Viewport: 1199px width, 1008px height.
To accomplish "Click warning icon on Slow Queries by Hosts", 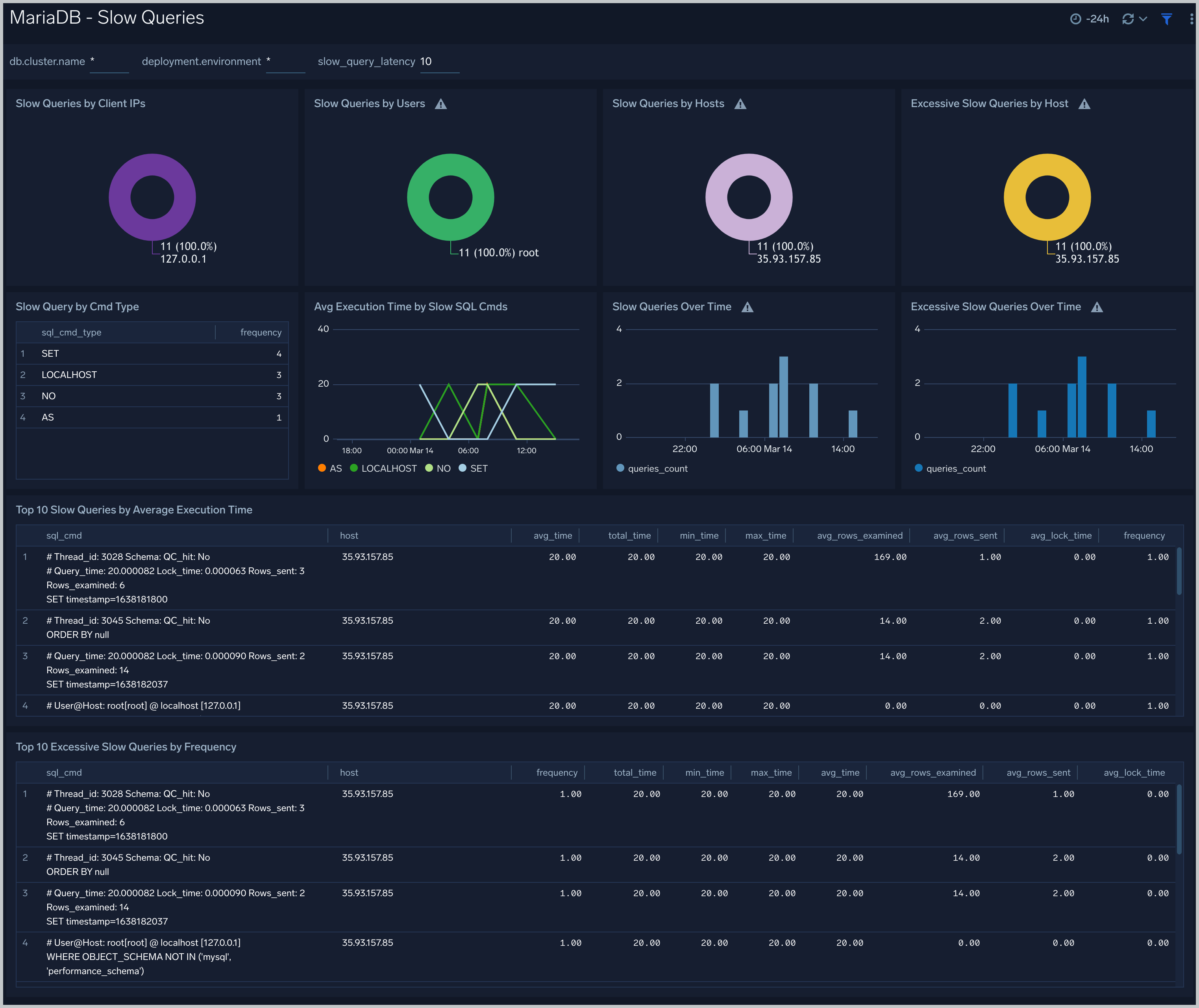I will (740, 104).
